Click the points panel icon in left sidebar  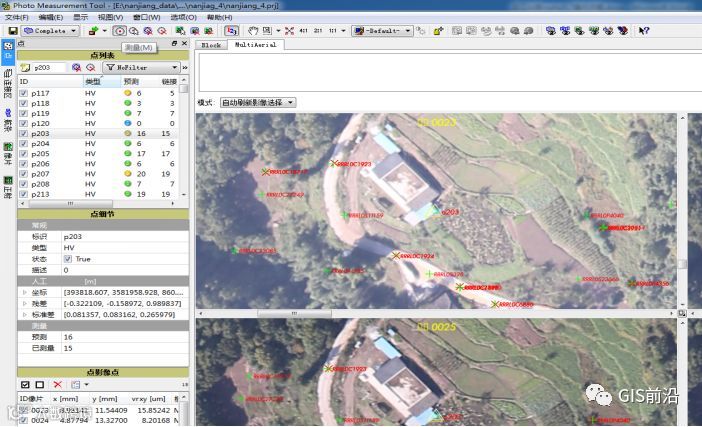pyautogui.click(x=8, y=51)
